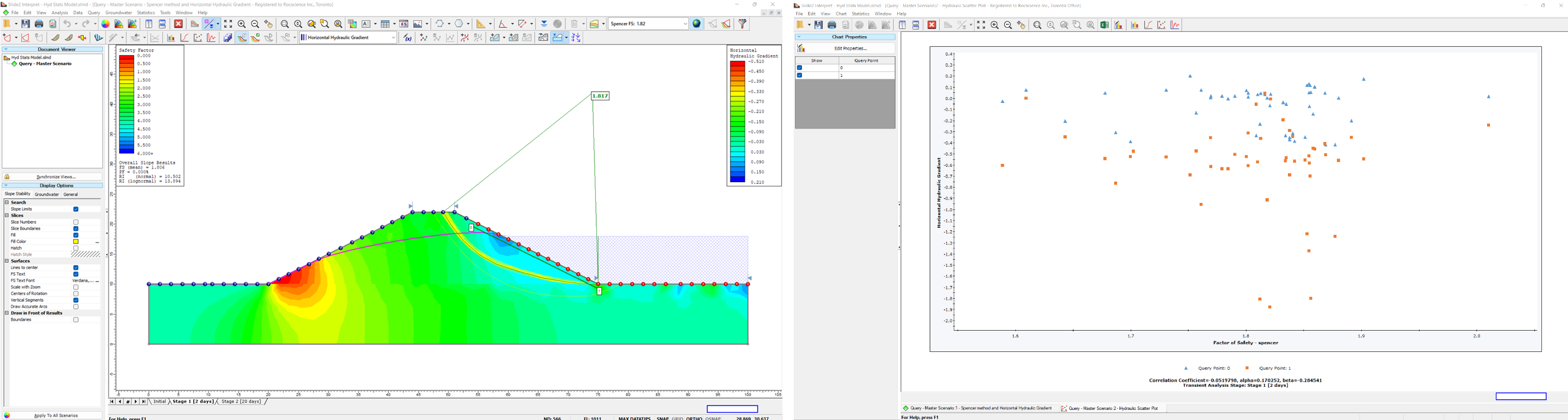Open the Analysis menu in left window
This screenshot has width=1568, height=420.
click(x=60, y=13)
